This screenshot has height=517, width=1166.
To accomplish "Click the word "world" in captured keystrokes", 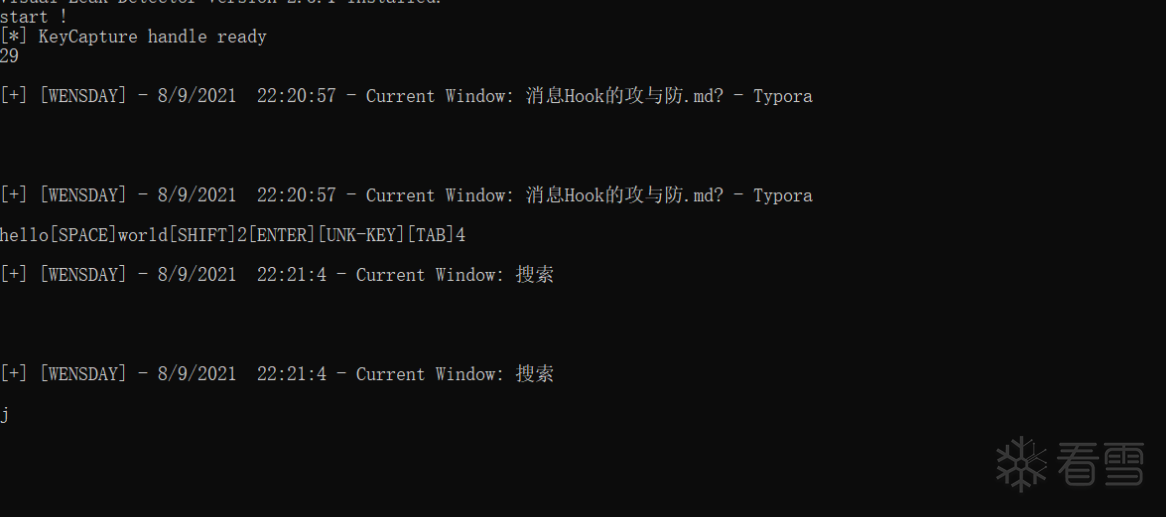I will 142,235.
